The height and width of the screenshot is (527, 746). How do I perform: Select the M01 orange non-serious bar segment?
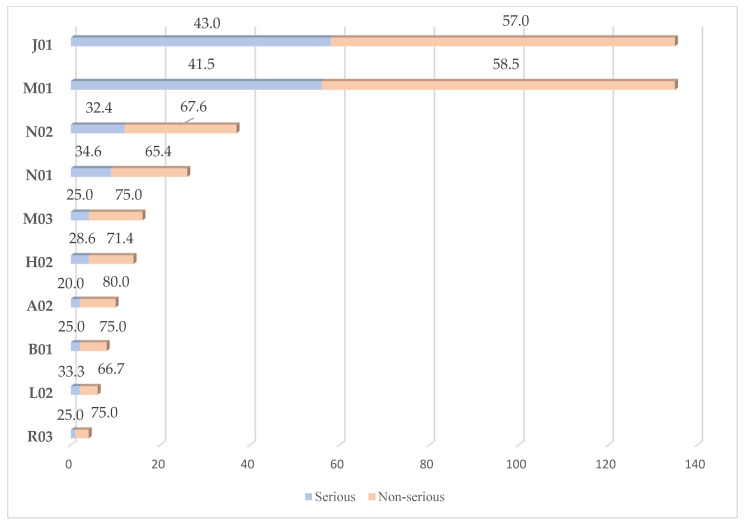point(499,85)
